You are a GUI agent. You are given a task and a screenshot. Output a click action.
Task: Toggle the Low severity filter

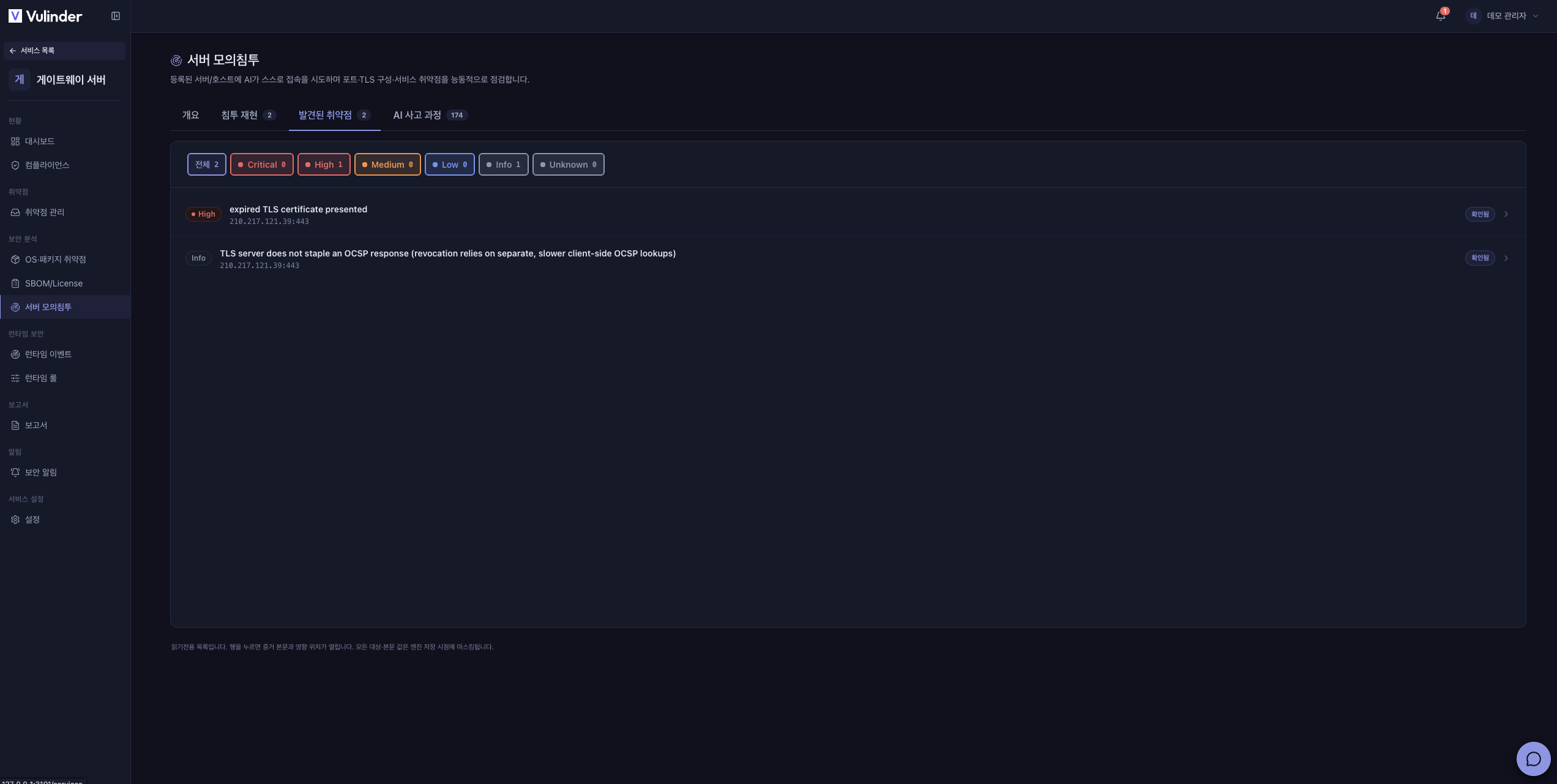450,165
